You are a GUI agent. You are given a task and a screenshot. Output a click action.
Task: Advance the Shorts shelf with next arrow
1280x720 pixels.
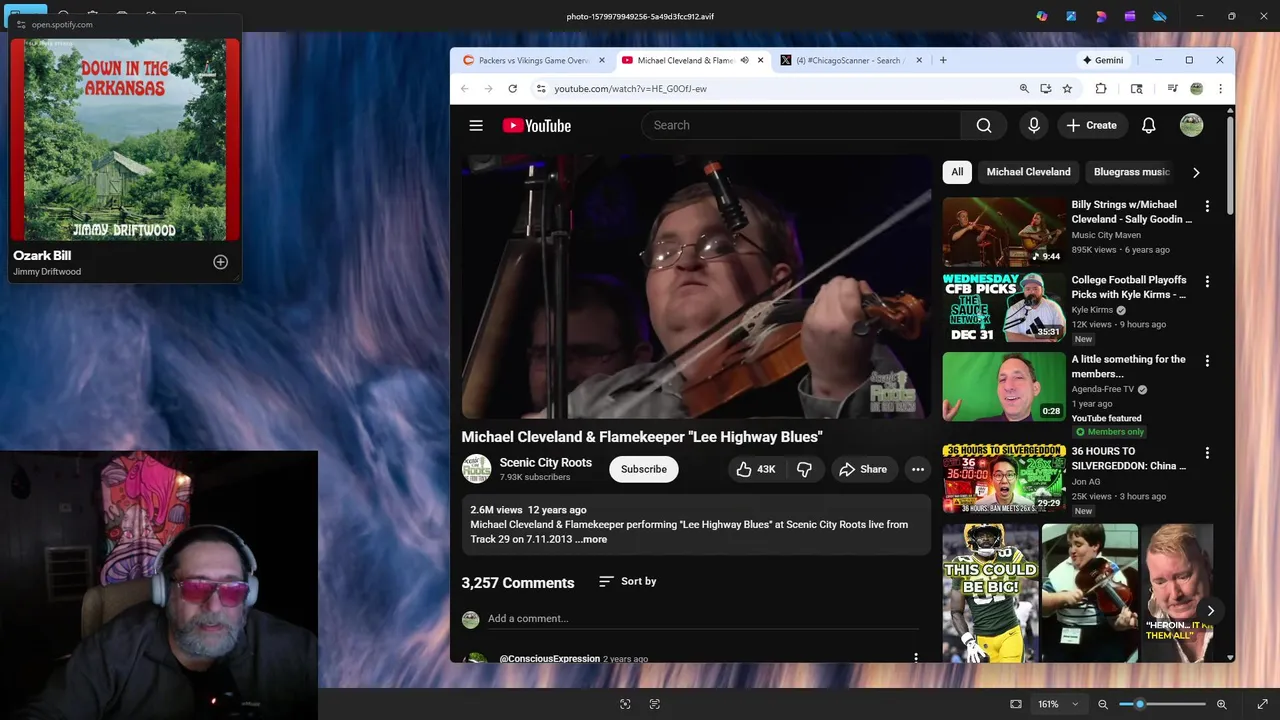pyautogui.click(x=1210, y=610)
